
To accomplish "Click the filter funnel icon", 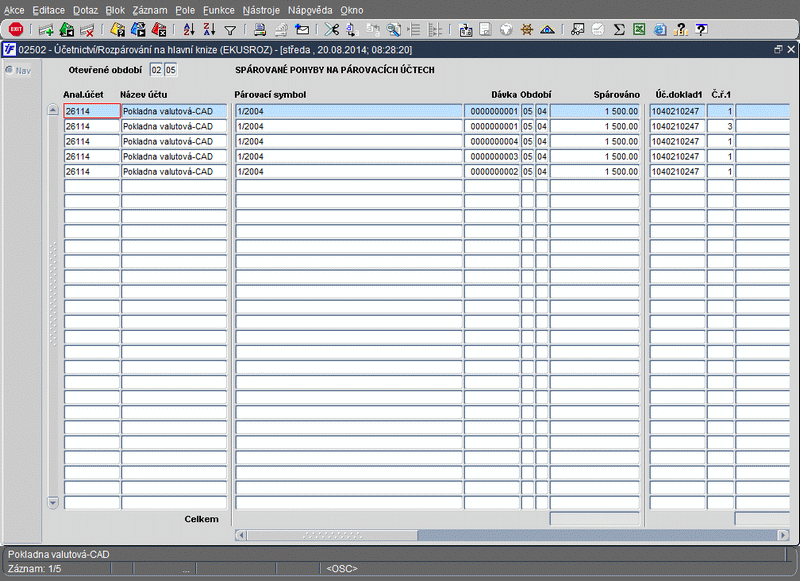I will pos(230,31).
